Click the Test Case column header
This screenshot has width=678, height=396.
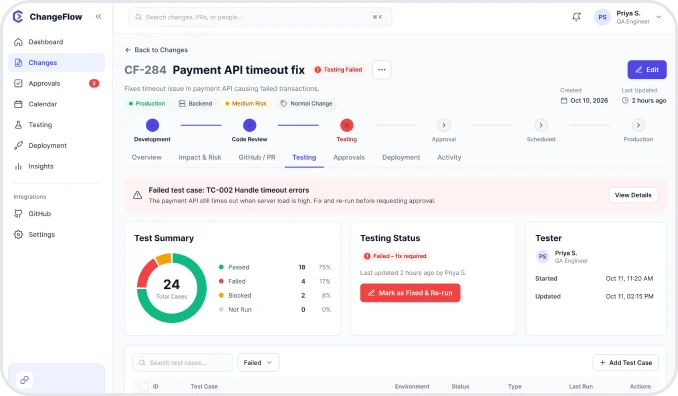(204, 386)
